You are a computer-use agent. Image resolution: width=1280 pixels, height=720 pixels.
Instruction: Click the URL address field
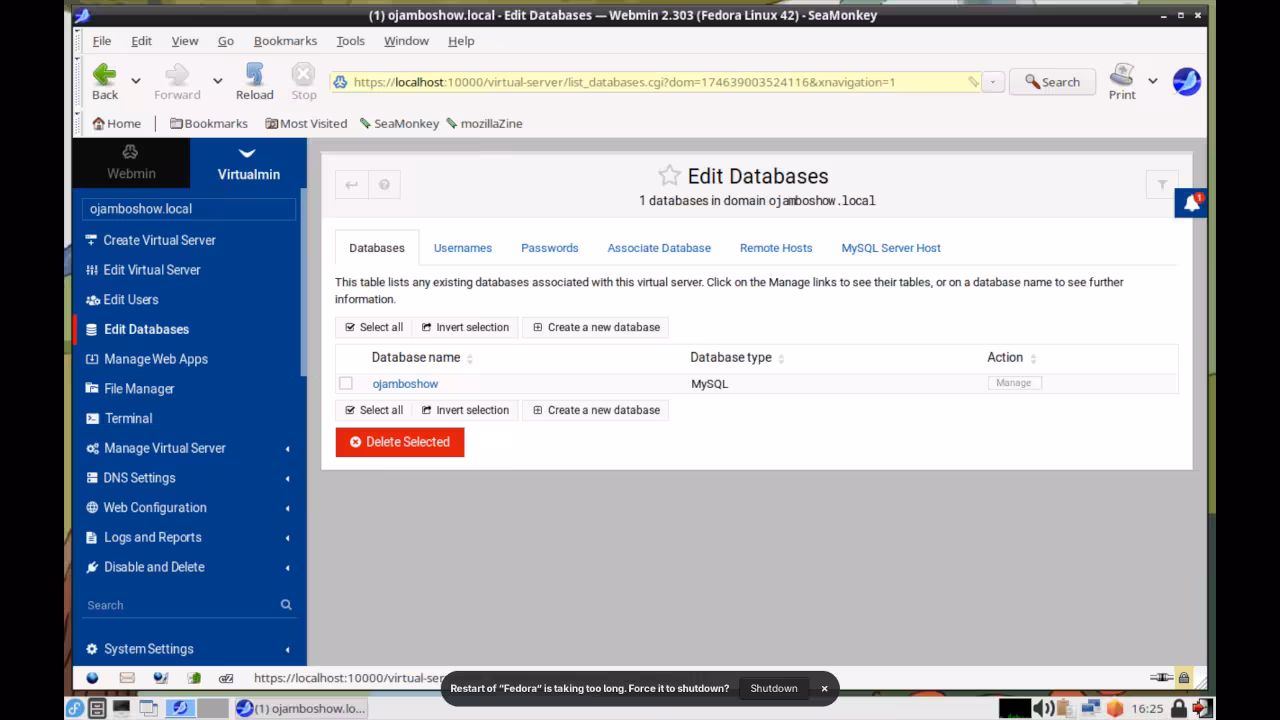655,82
